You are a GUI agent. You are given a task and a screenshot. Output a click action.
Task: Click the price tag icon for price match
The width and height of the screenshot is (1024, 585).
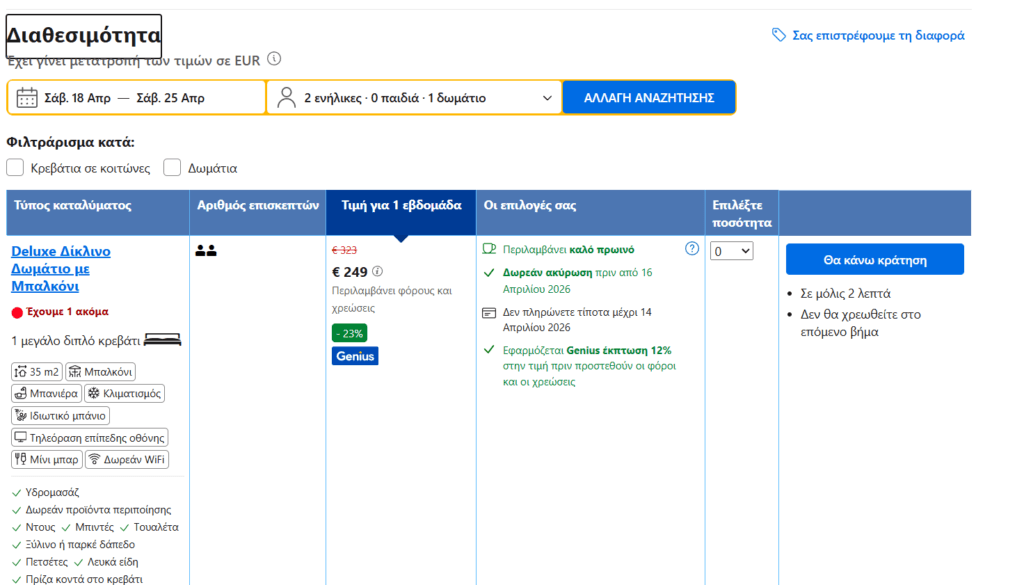(779, 35)
